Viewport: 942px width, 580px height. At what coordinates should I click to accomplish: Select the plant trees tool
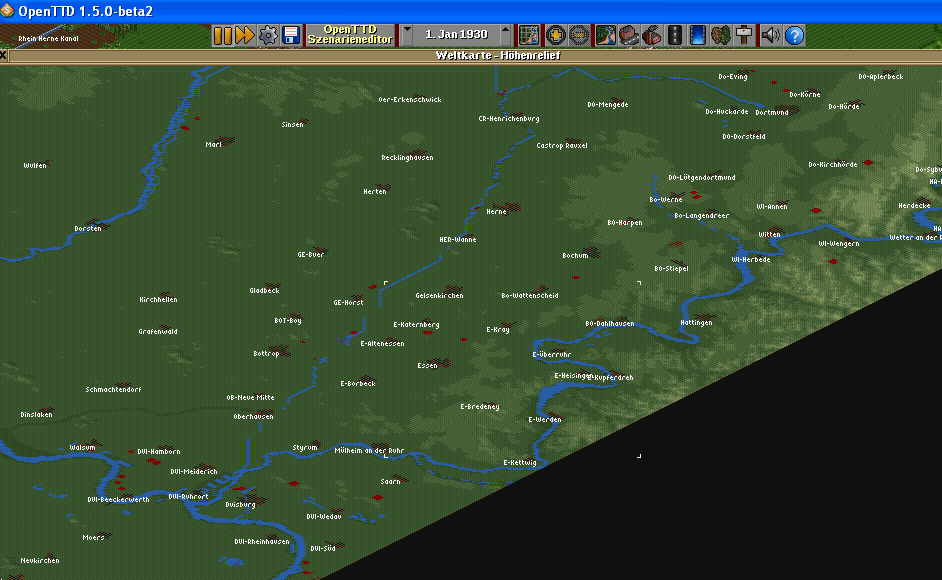click(721, 36)
